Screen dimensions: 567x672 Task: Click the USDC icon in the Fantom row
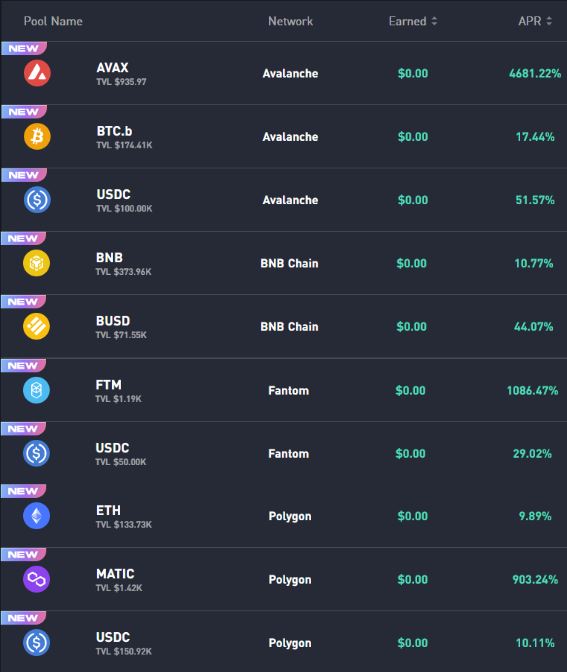coord(36,453)
